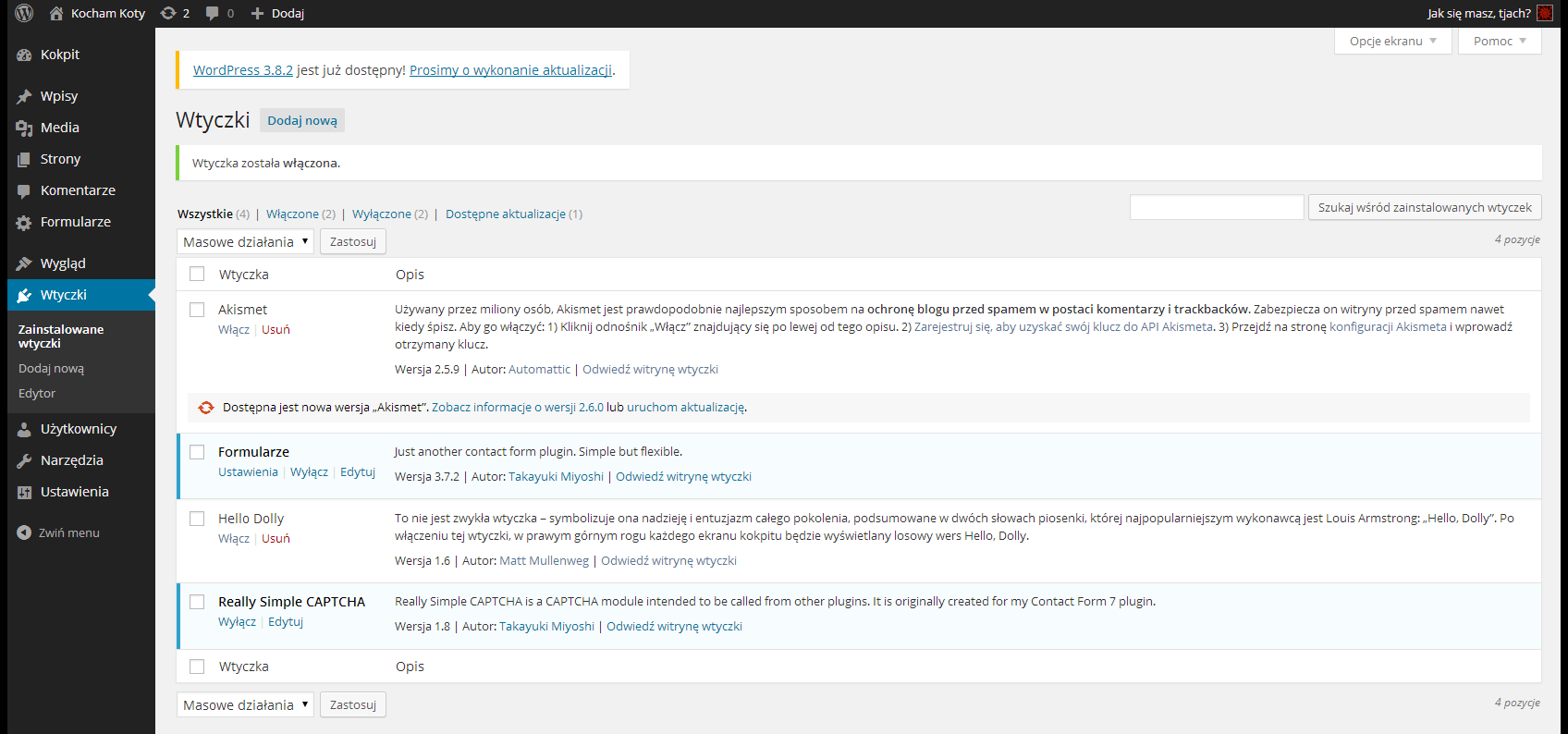Click Szukaj wśród zainstalowanych wtyczek button

point(1425,207)
